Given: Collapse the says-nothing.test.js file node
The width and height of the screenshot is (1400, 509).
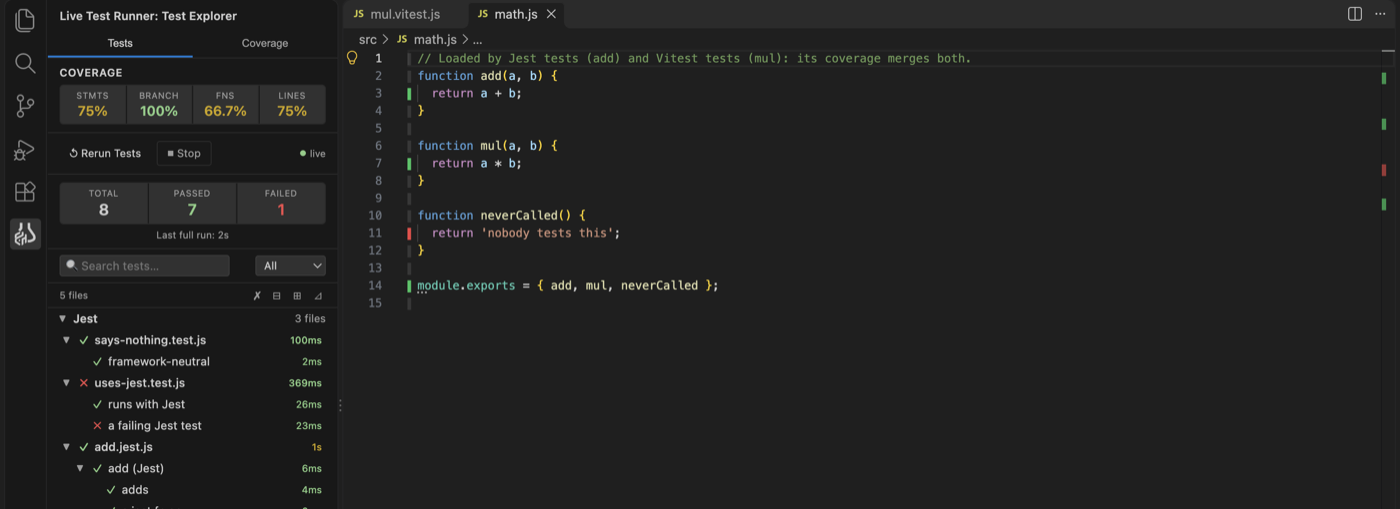Looking at the screenshot, I should [67, 340].
